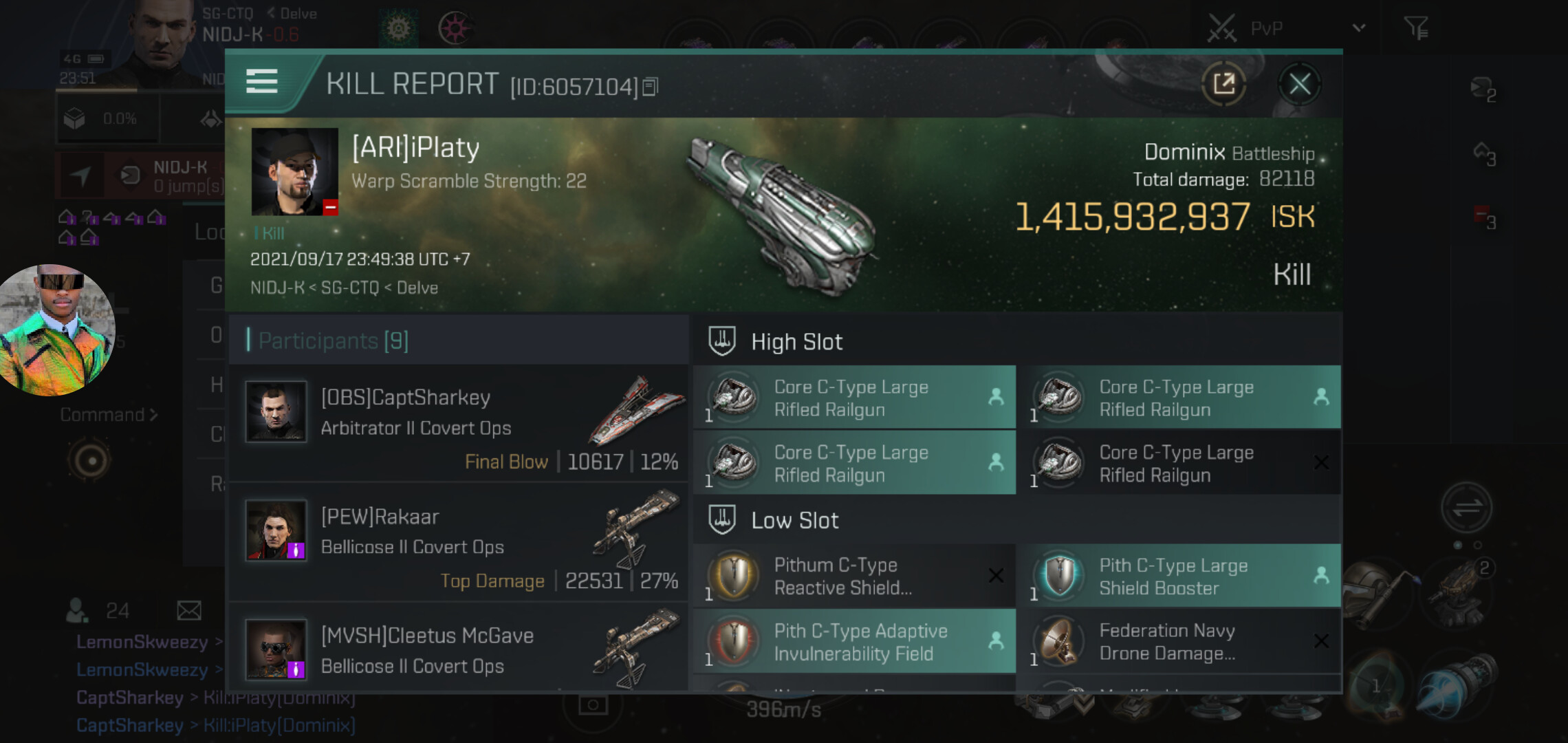Image resolution: width=1568 pixels, height=743 pixels.
Task: Click the swap arrows button
Action: 1466,508
